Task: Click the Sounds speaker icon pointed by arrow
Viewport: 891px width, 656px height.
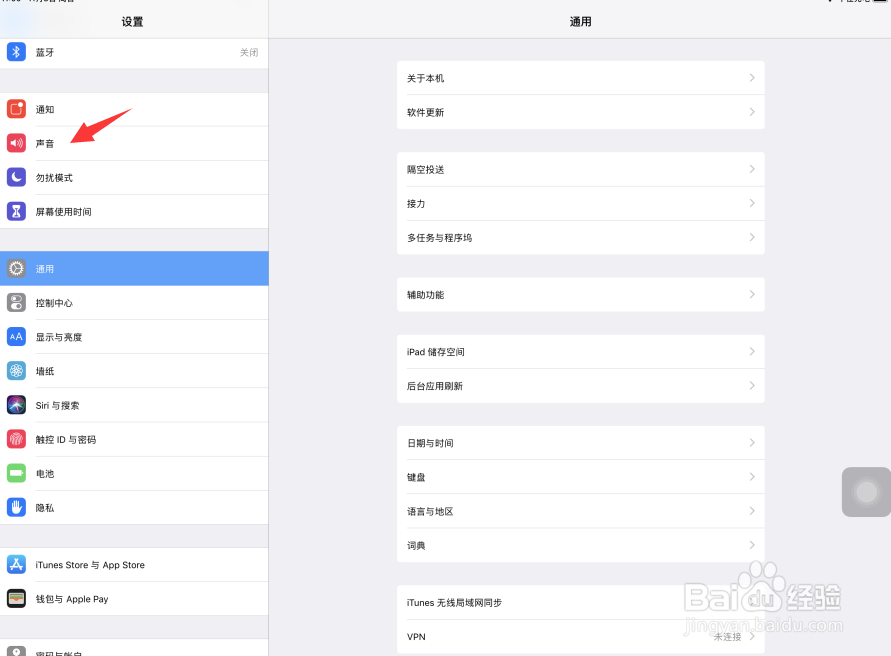Action: [x=16, y=143]
